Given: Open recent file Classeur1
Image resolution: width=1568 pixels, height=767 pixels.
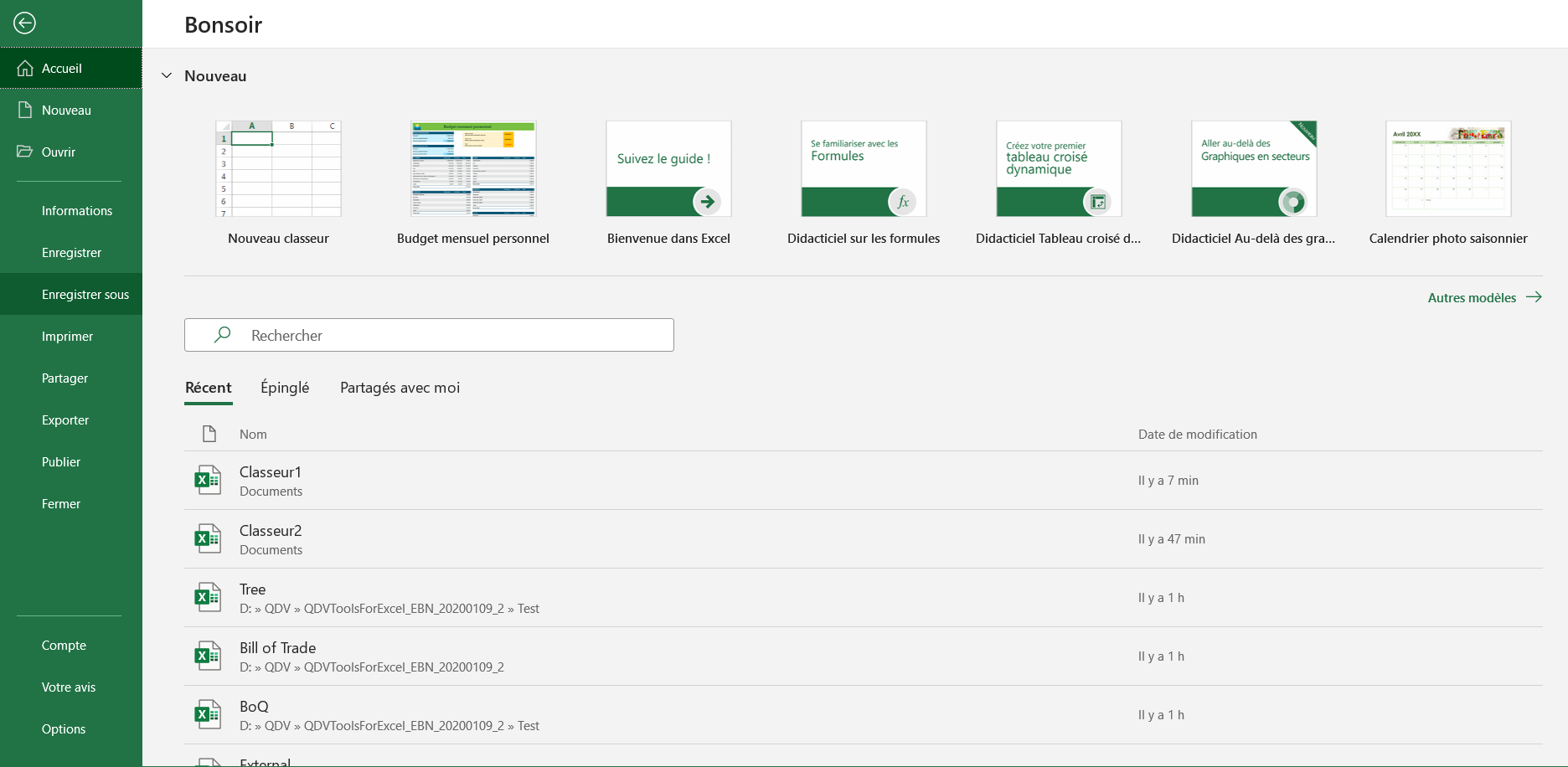Looking at the screenshot, I should click(x=864, y=481).
